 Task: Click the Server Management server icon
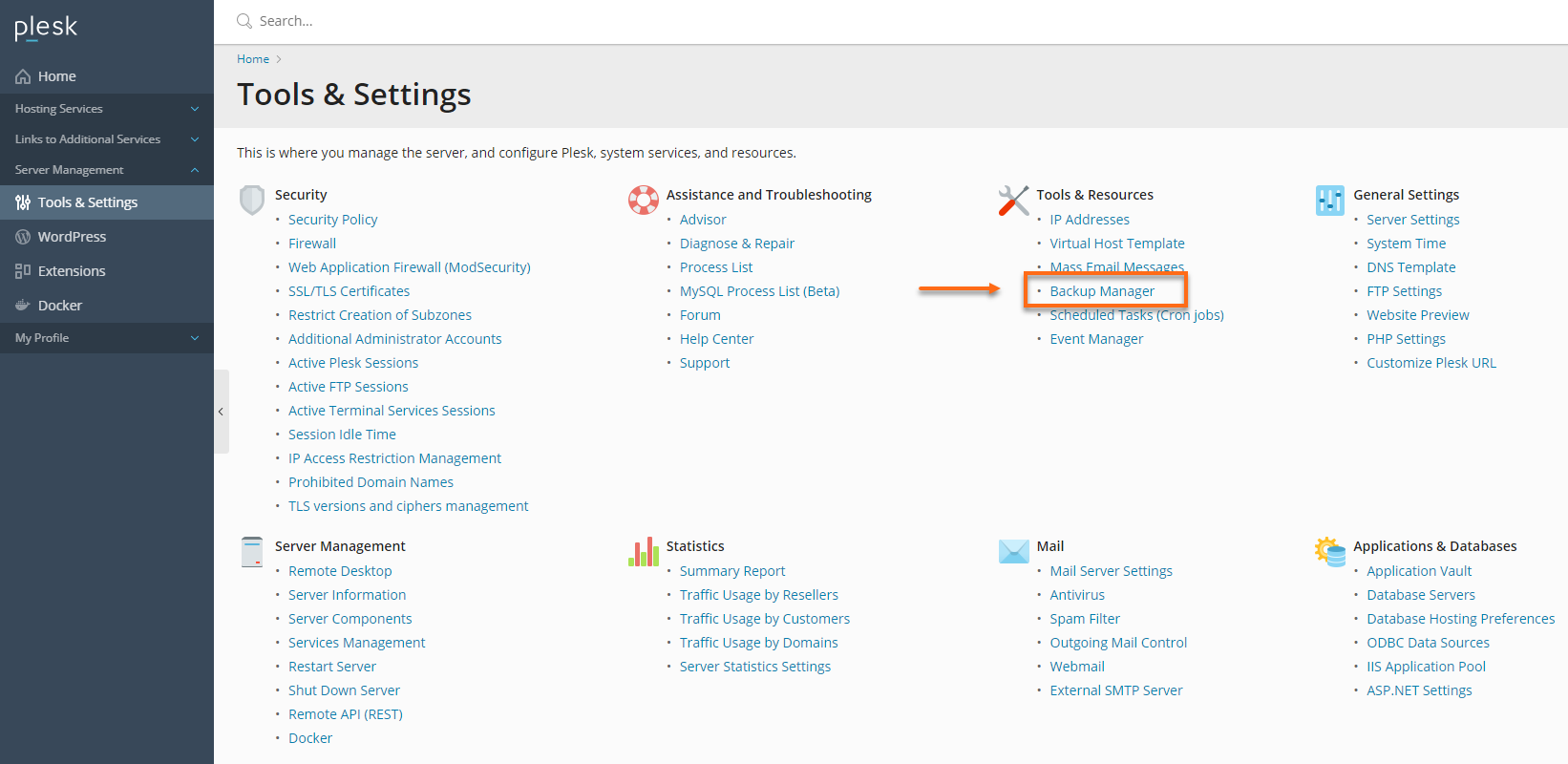point(252,551)
